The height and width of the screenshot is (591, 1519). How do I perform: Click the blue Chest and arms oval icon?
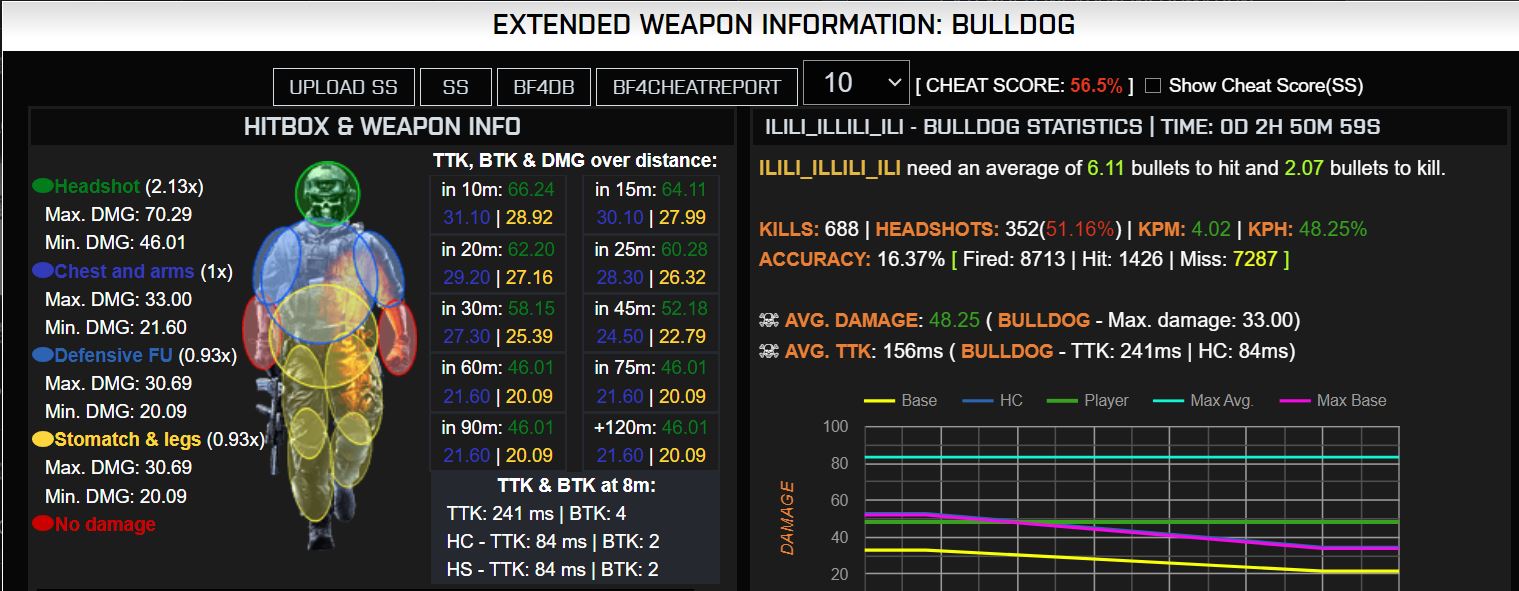click(x=43, y=271)
